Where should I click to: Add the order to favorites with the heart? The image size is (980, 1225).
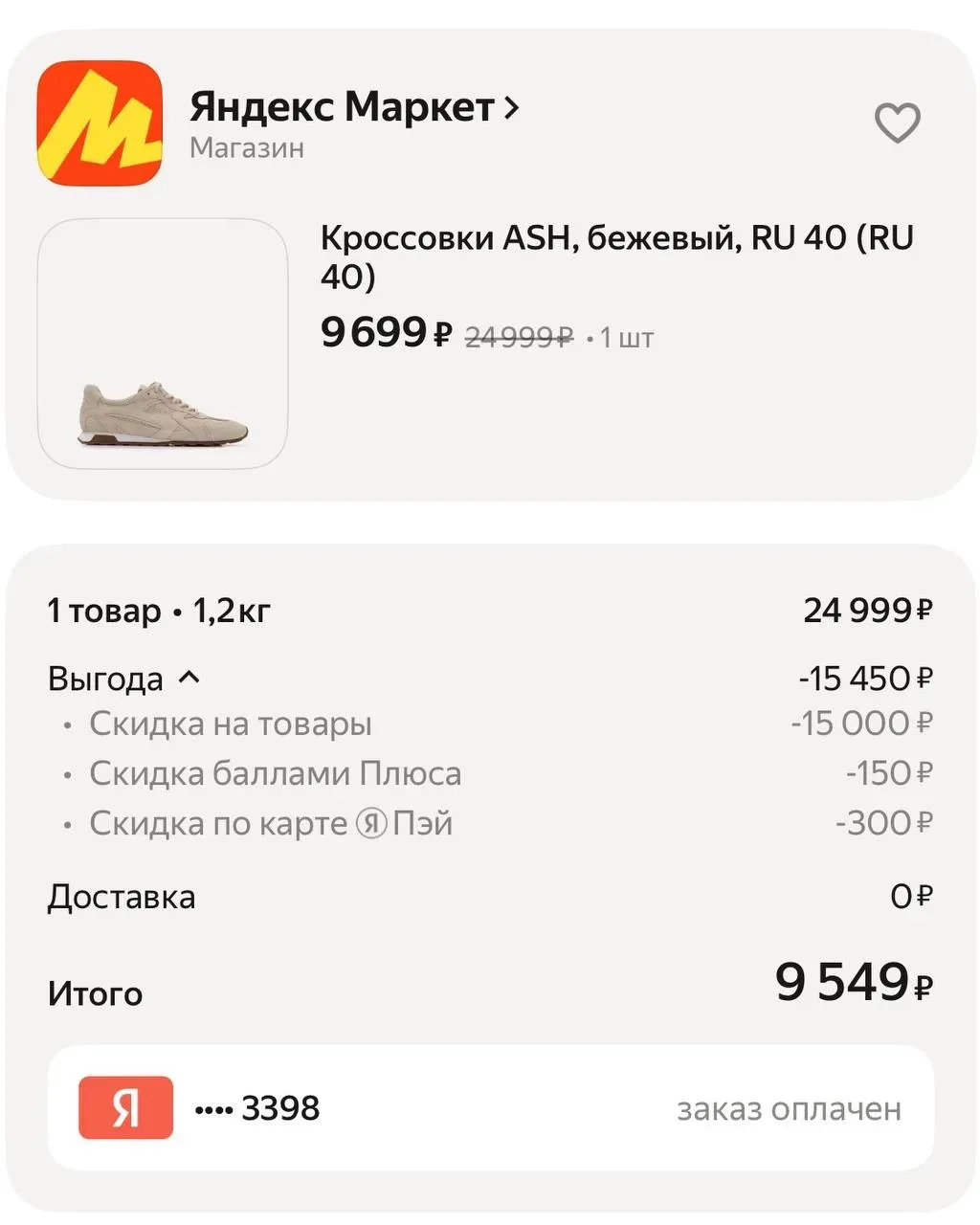pyautogui.click(x=897, y=122)
